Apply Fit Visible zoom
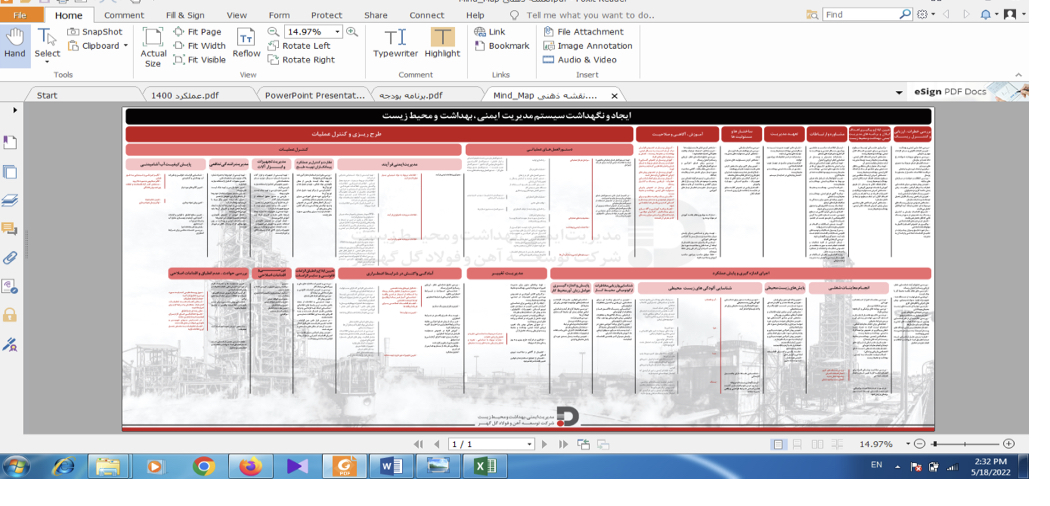Image resolution: width=1050 pixels, height=506 pixels. point(199,60)
